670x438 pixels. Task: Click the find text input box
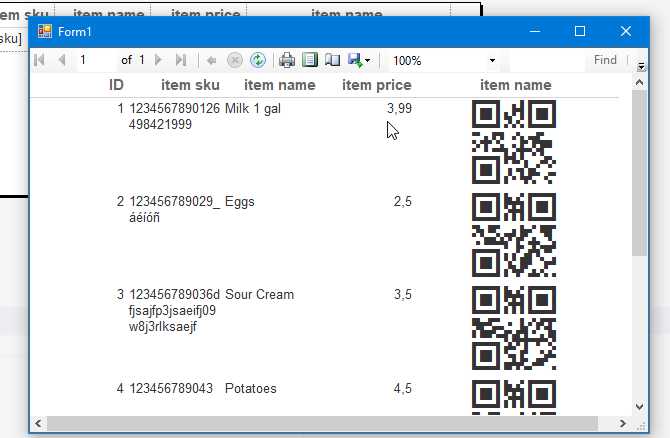click(547, 60)
